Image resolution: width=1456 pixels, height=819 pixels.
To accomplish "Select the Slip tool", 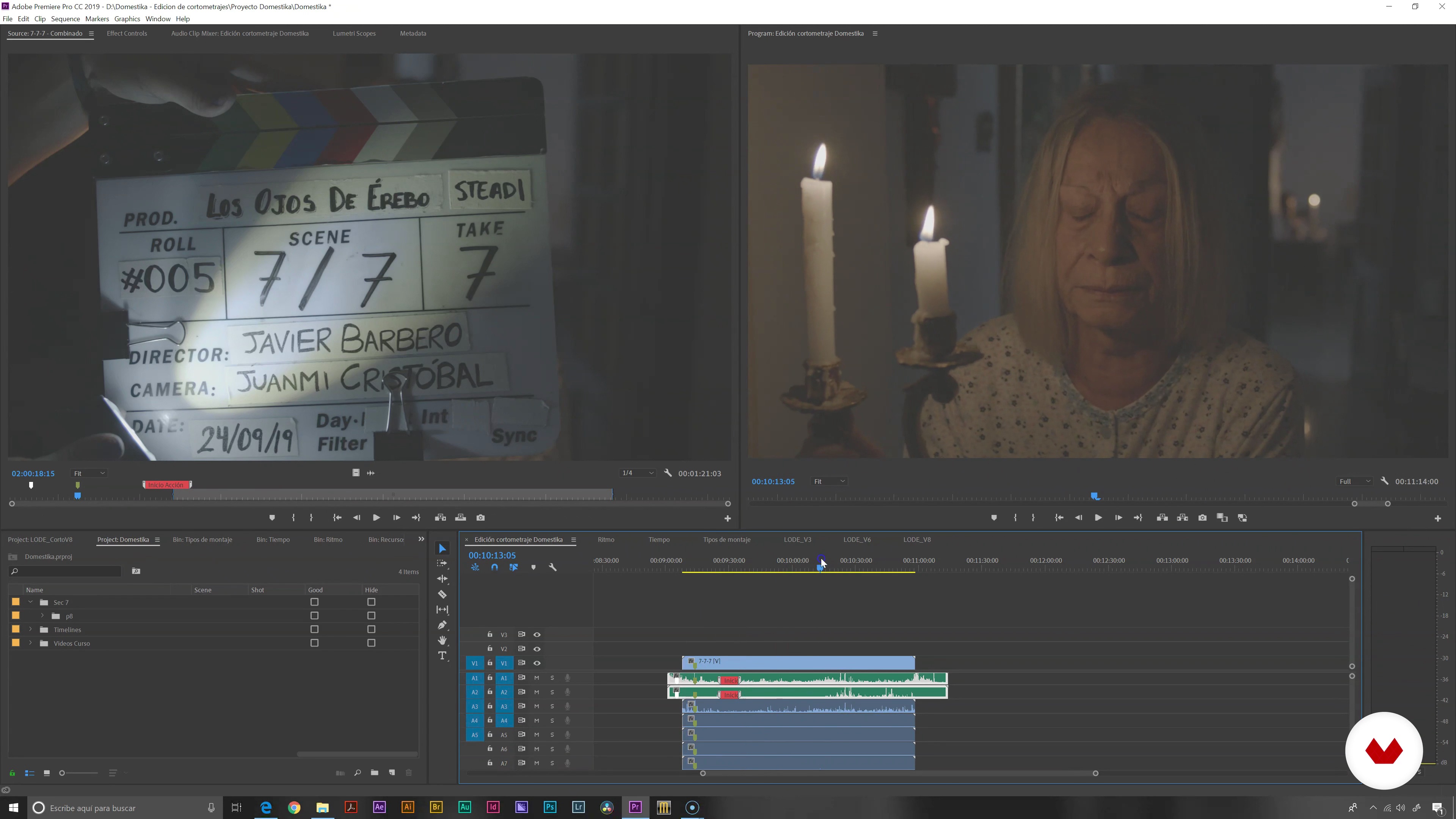I will pyautogui.click(x=442, y=609).
